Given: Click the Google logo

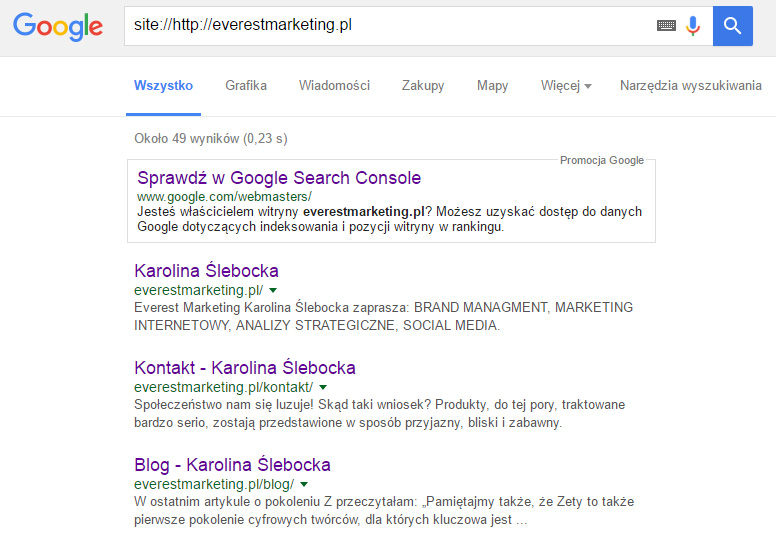Looking at the screenshot, I should pyautogui.click(x=58, y=26).
